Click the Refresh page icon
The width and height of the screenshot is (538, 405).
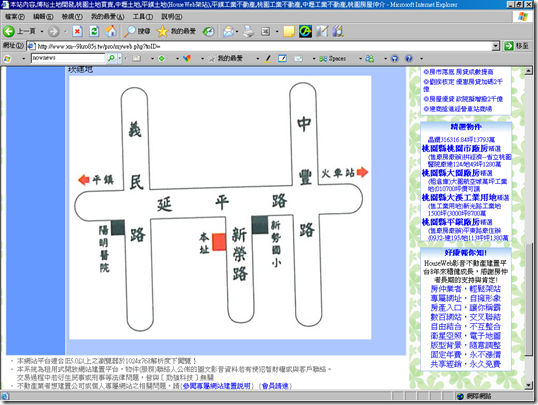point(94,31)
